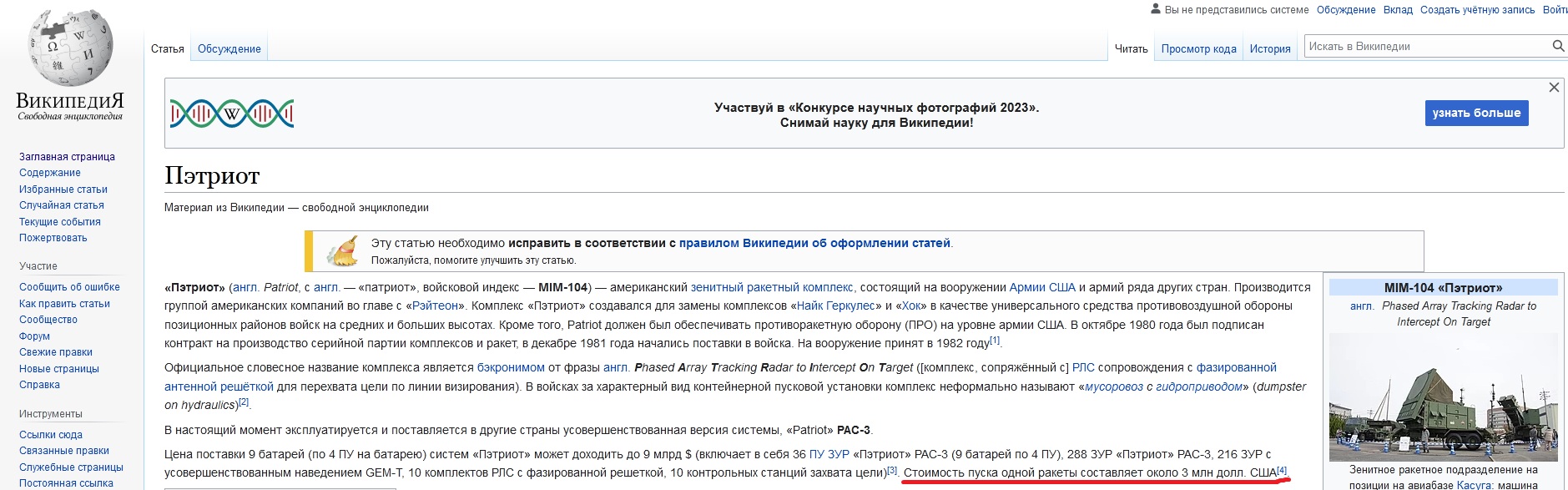Open «Ссылки сюда» tool link
This screenshot has height=490, width=1568.
(x=51, y=435)
